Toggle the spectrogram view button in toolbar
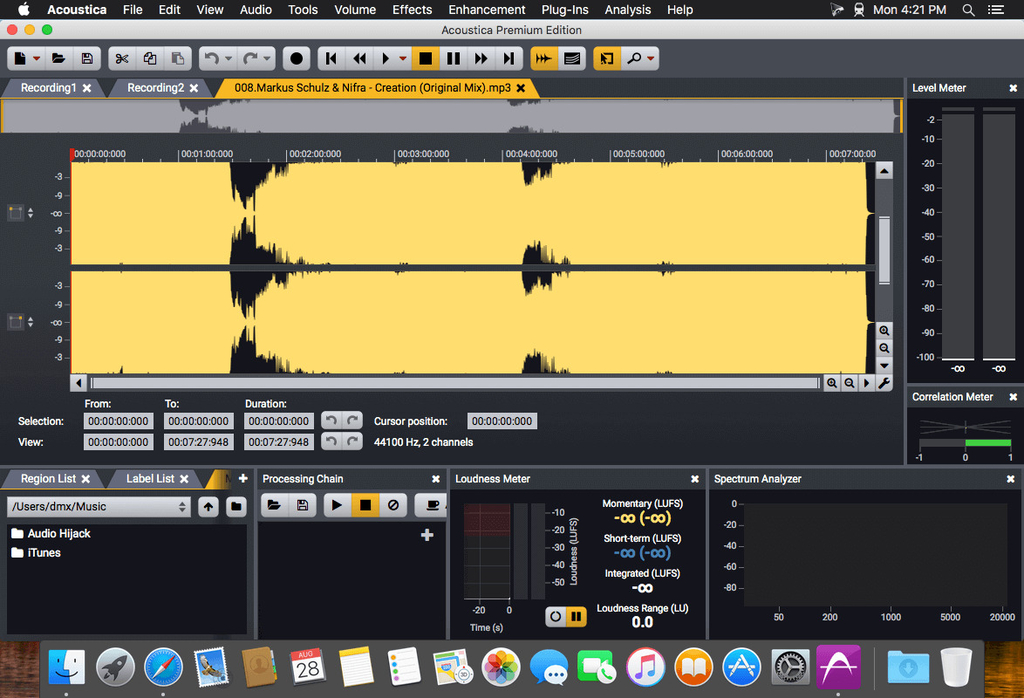This screenshot has height=698, width=1024. [x=572, y=59]
